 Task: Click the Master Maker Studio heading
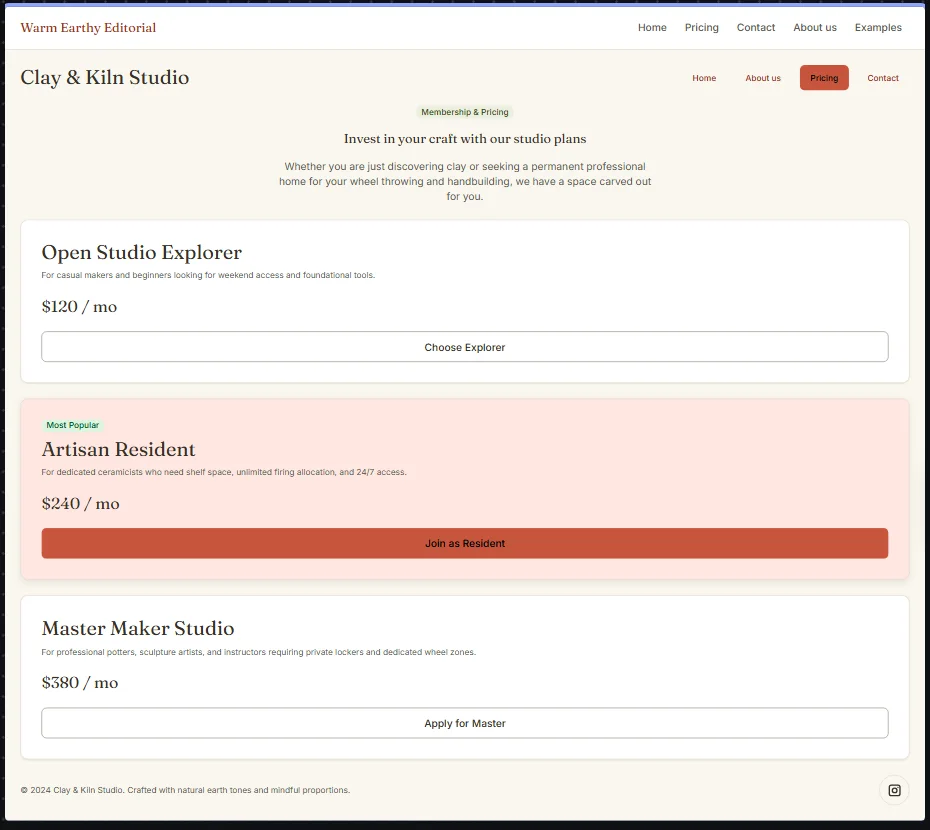click(x=138, y=628)
